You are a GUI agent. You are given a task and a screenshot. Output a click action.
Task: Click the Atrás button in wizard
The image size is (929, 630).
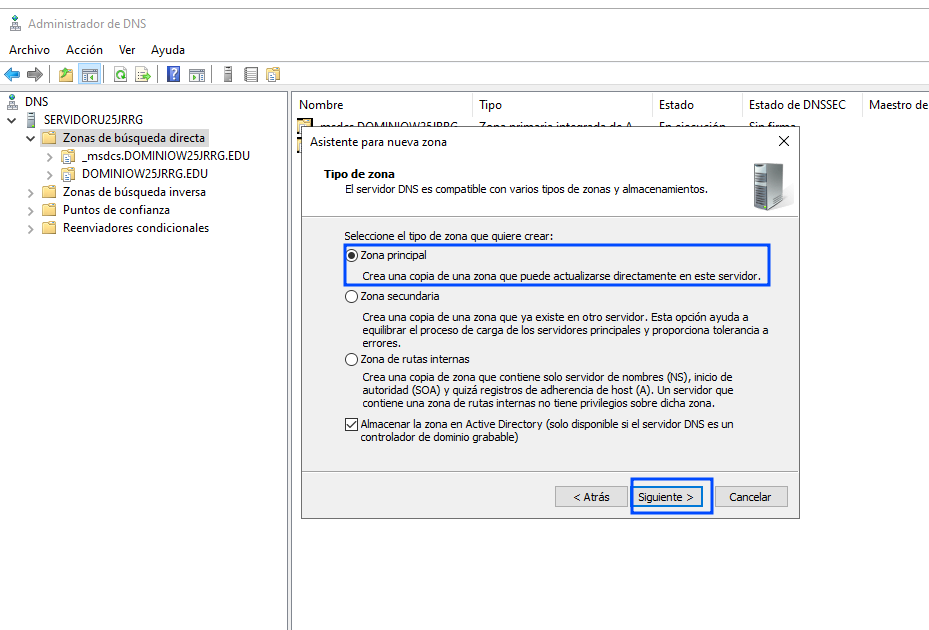(591, 497)
